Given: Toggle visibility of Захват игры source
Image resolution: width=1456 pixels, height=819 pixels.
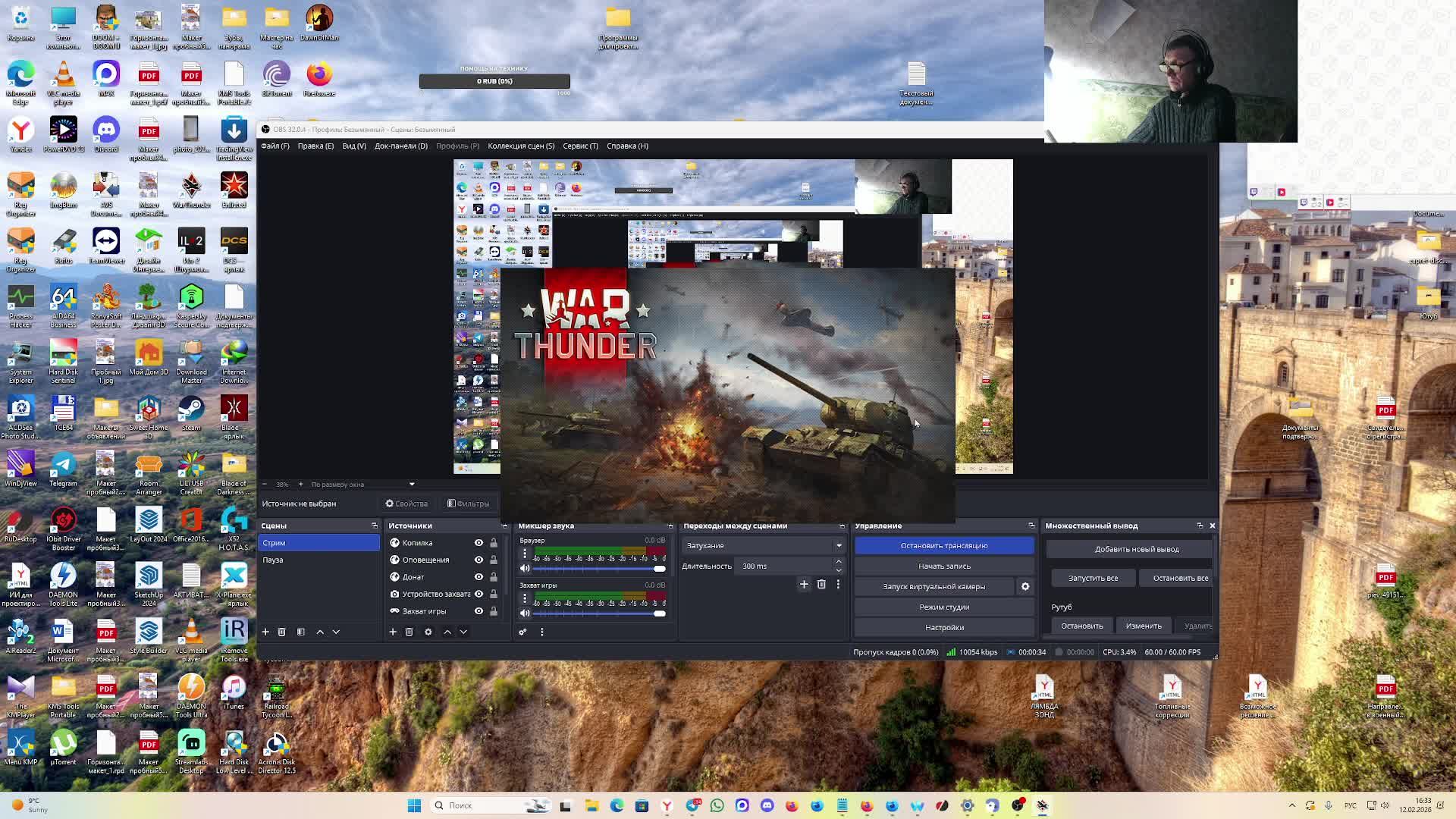Looking at the screenshot, I should (479, 611).
